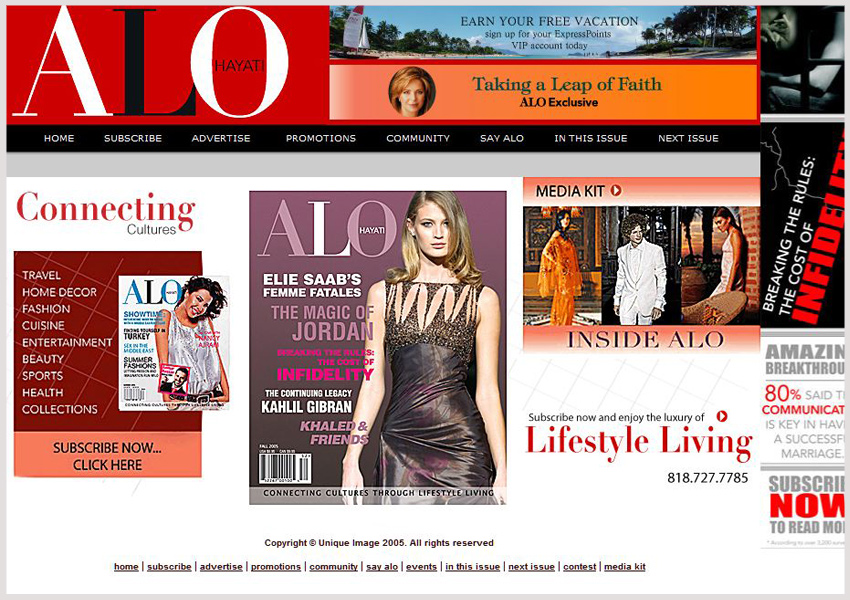Image resolution: width=850 pixels, height=600 pixels.
Task: Select SAY ALO in the black navigation bar
Action: click(x=502, y=138)
